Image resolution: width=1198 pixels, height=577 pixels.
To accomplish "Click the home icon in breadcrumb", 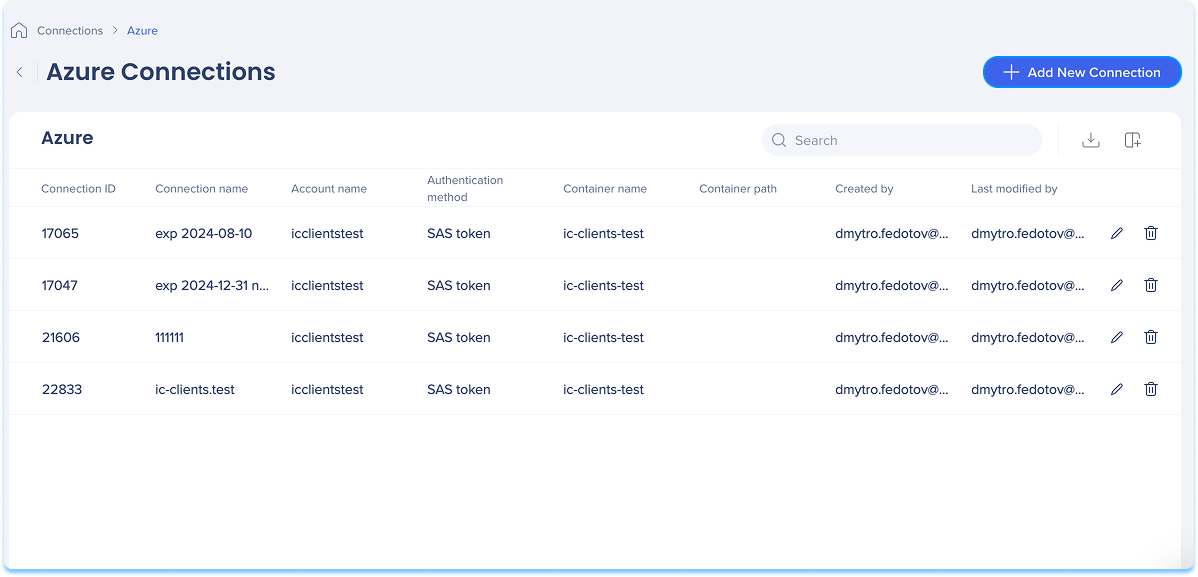I will point(19,31).
